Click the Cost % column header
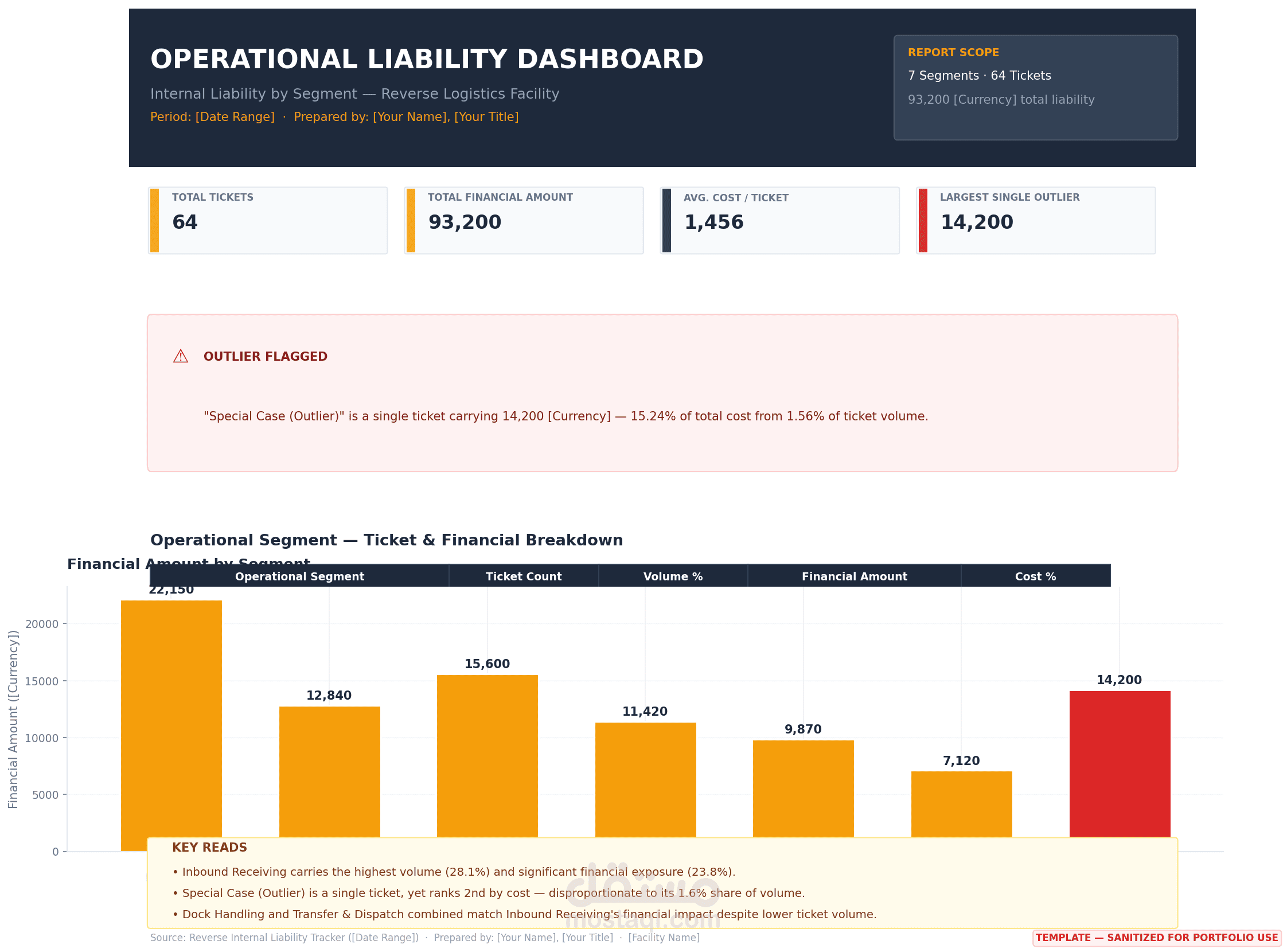This screenshot has width=1287, height=952. pyautogui.click(x=1035, y=576)
